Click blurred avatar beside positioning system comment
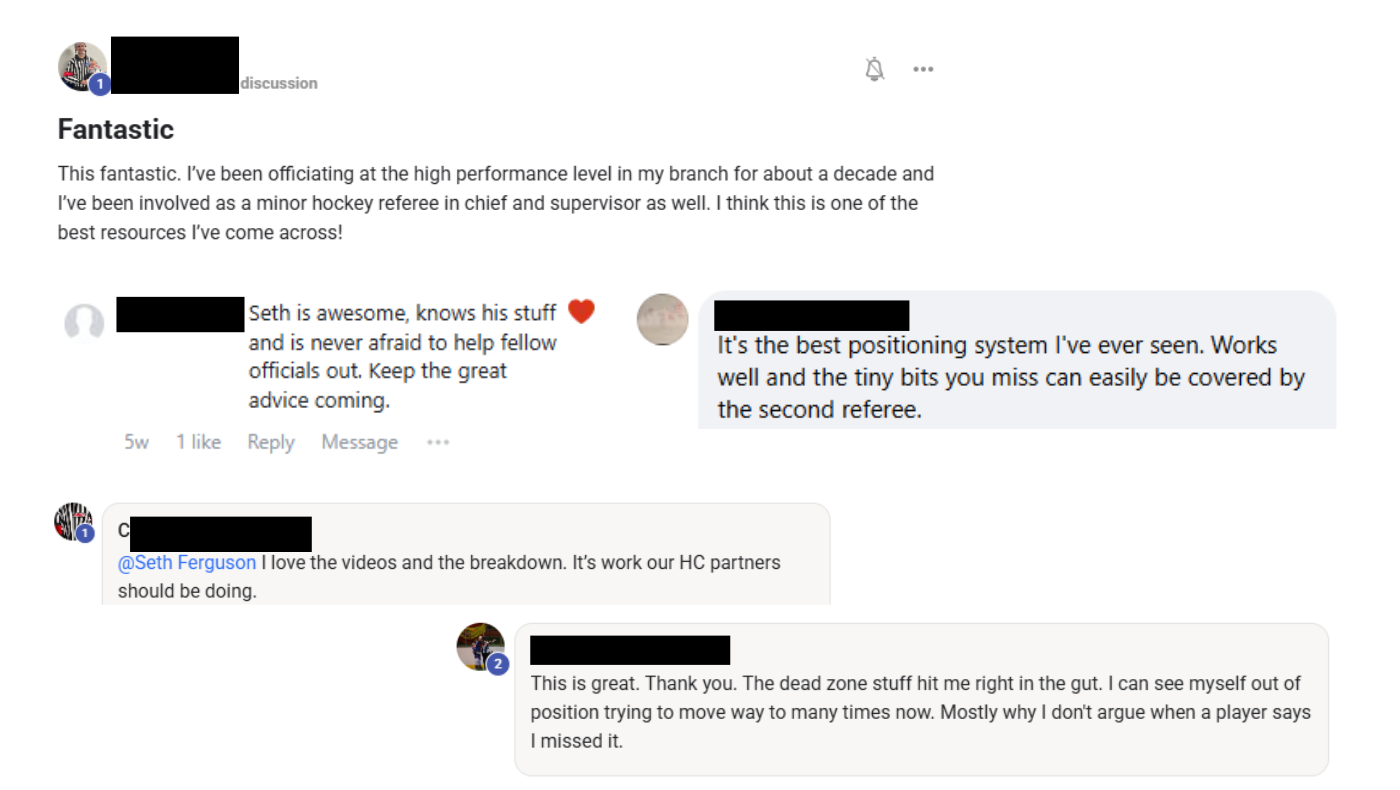This screenshot has height=790, width=1400. pos(663,319)
